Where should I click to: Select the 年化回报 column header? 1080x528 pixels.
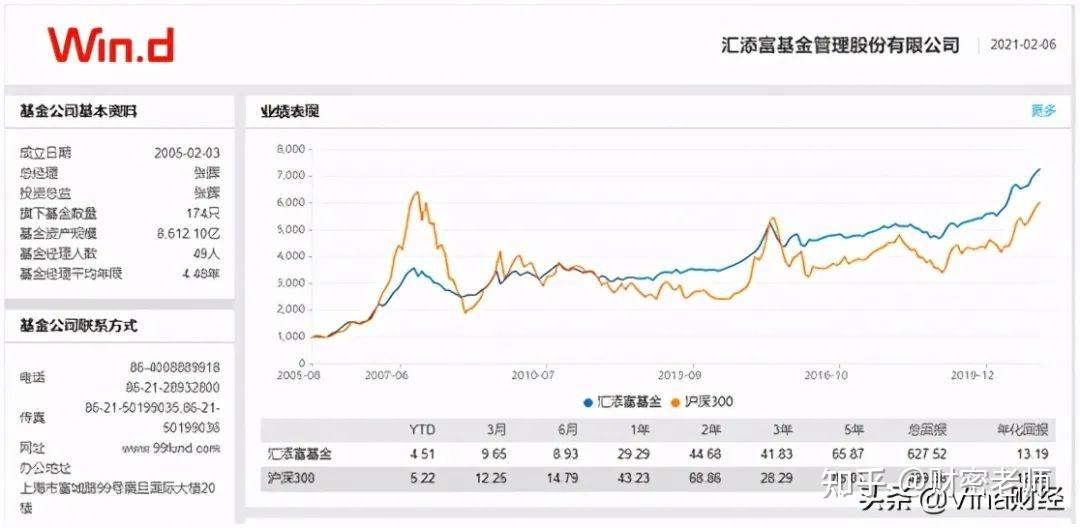tap(1023, 430)
